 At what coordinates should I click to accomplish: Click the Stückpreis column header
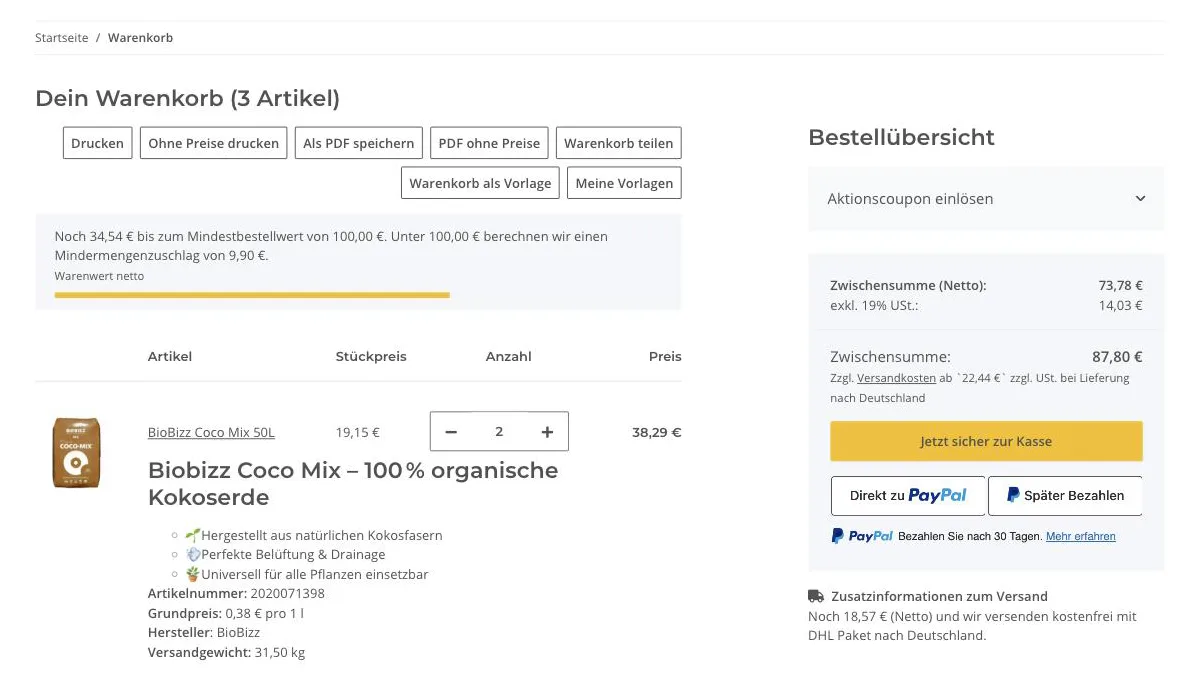point(371,356)
